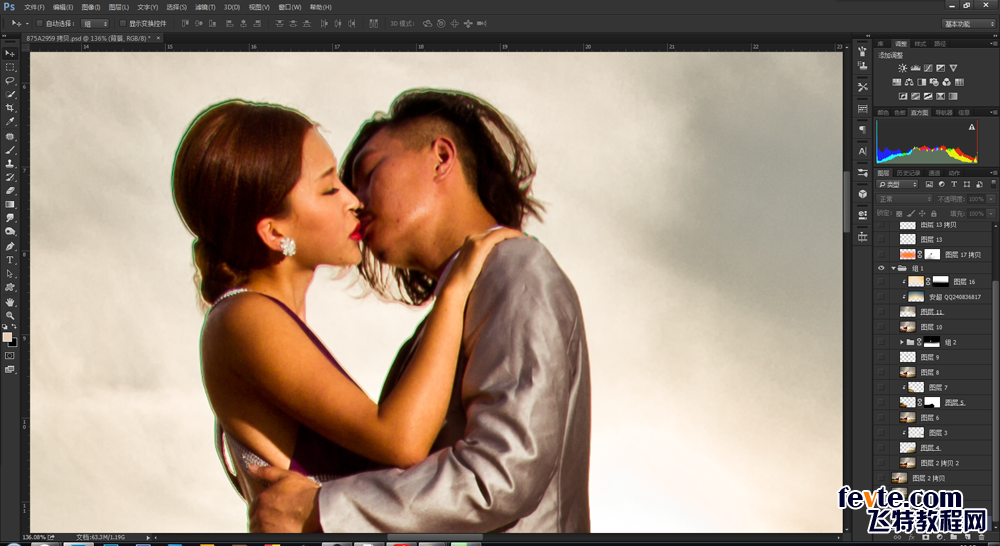Open the Layers panel flyout menu
The height and width of the screenshot is (546, 1000).
click(x=993, y=173)
